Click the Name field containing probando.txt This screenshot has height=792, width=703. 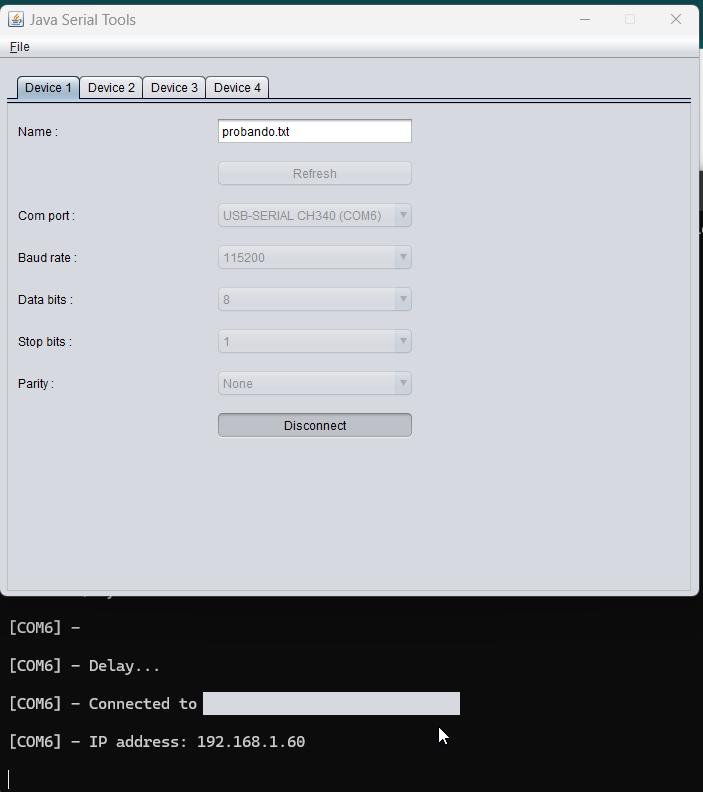click(315, 131)
